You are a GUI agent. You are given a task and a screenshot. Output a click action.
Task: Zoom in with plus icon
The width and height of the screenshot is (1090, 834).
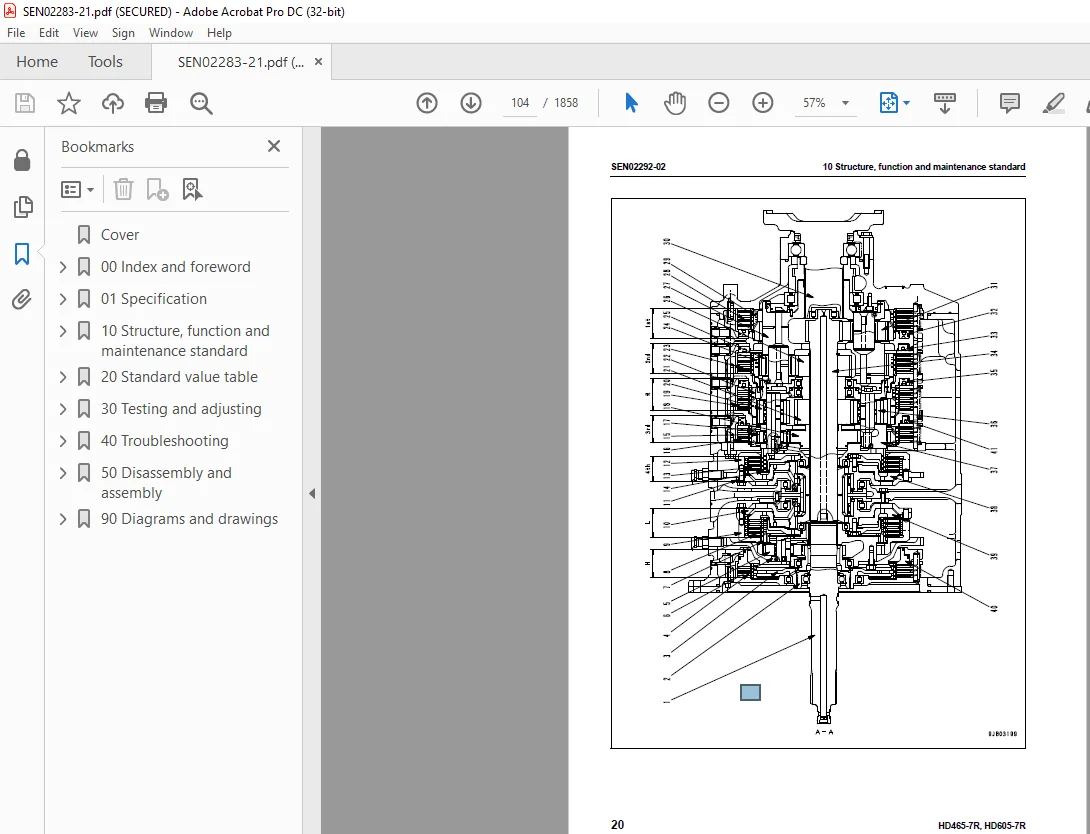tap(763, 103)
